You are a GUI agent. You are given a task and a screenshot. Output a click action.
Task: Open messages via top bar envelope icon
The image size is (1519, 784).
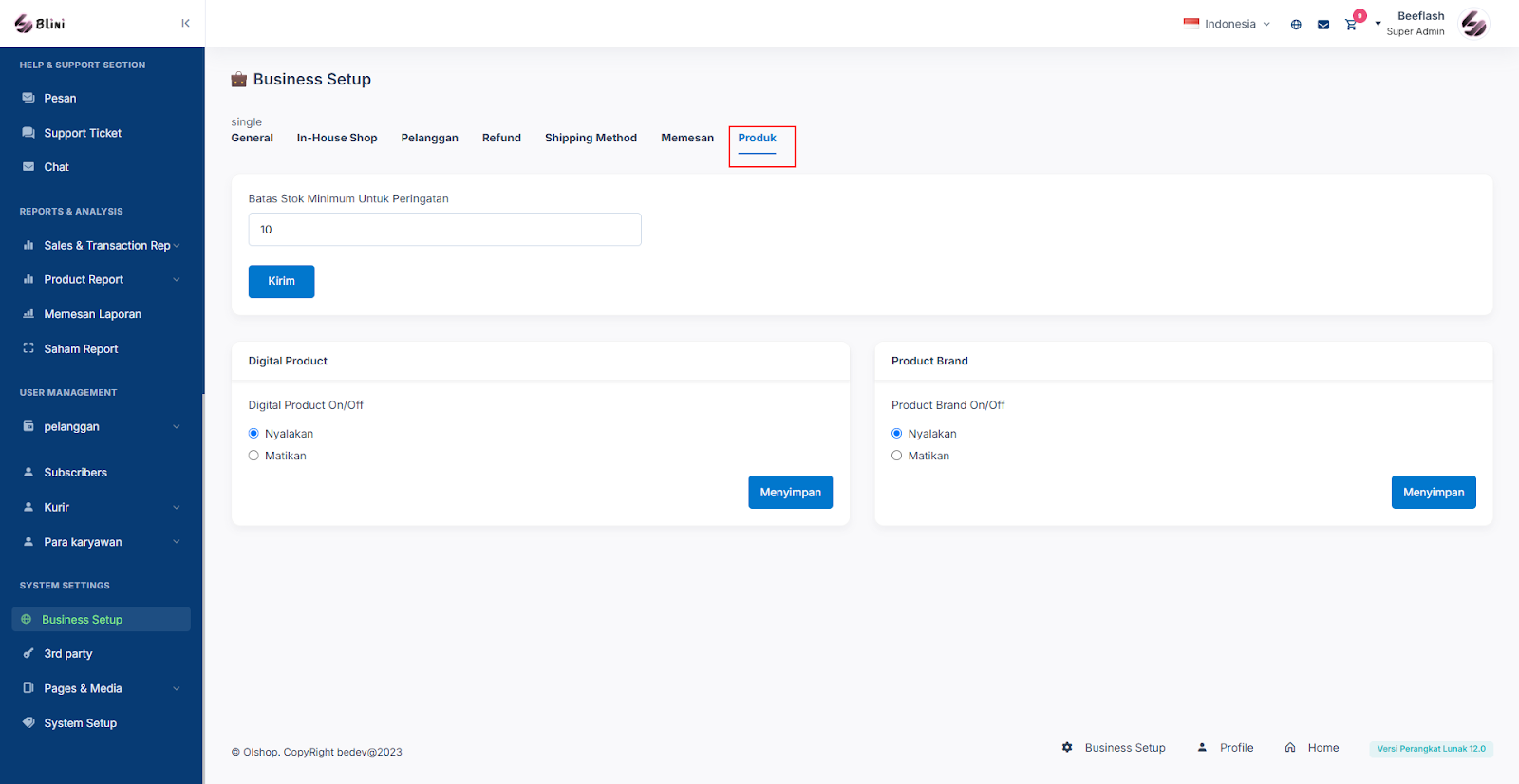tap(1323, 25)
